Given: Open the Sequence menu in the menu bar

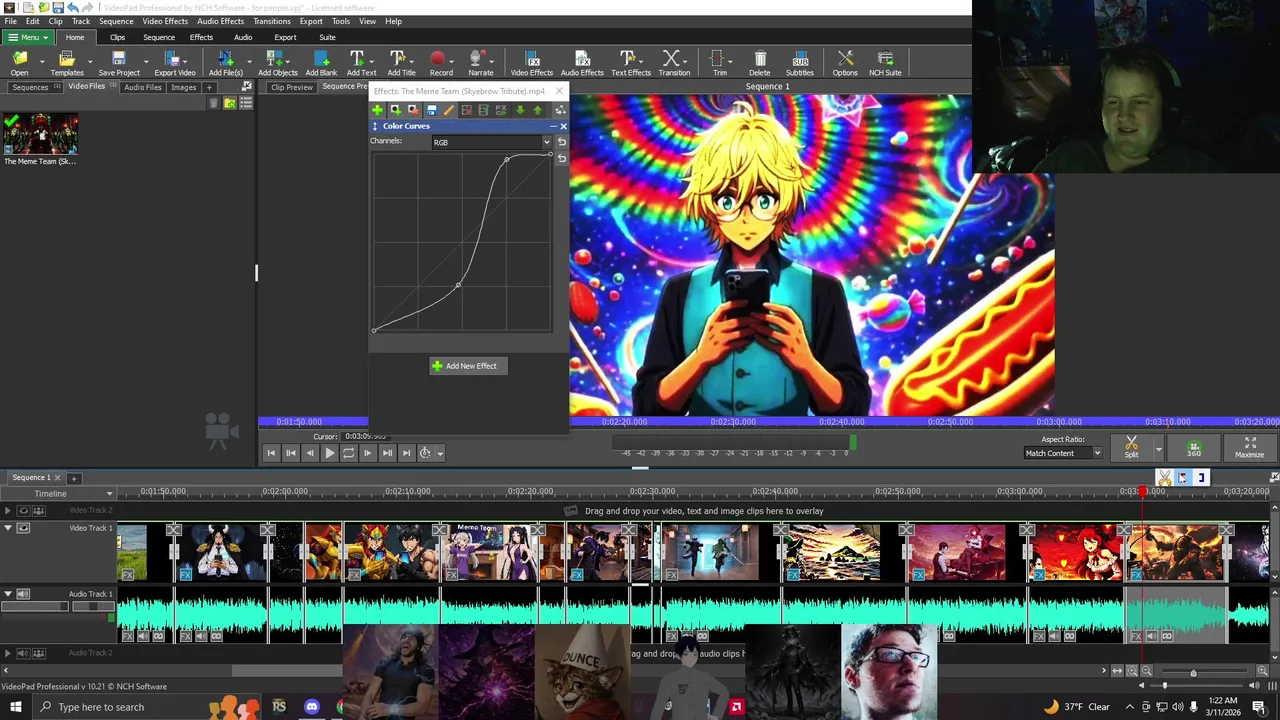Looking at the screenshot, I should tap(116, 21).
